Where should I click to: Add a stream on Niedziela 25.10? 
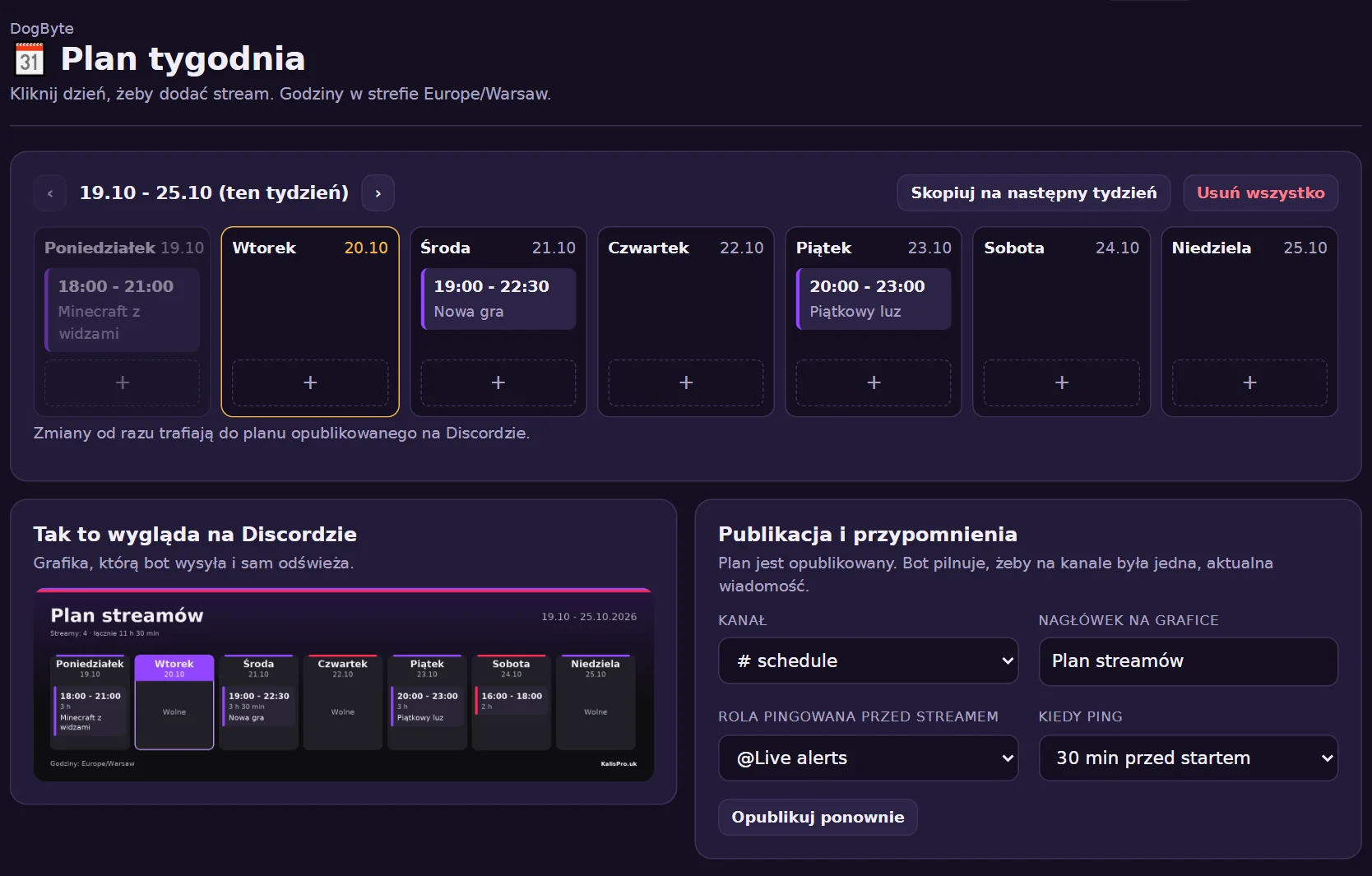click(1249, 382)
